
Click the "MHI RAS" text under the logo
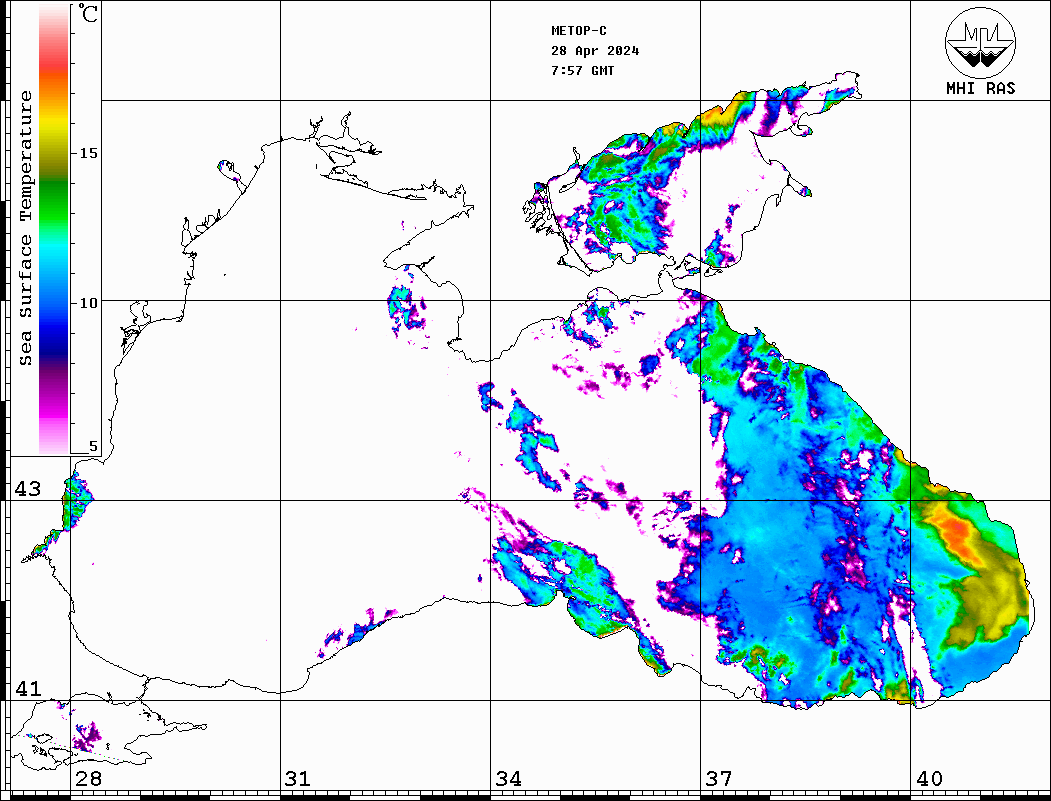click(980, 88)
